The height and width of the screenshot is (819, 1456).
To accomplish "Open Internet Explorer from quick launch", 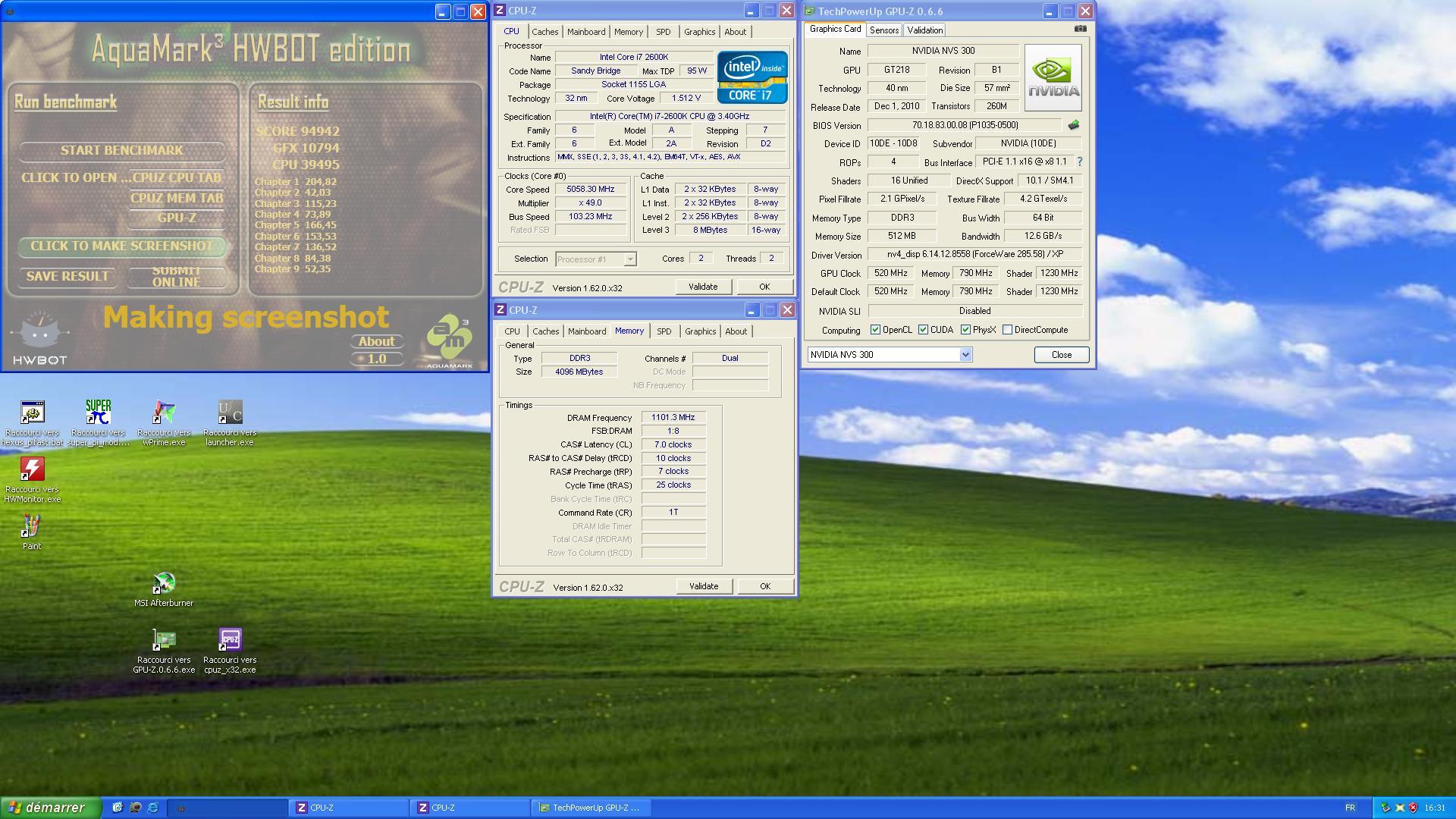I will 152,808.
